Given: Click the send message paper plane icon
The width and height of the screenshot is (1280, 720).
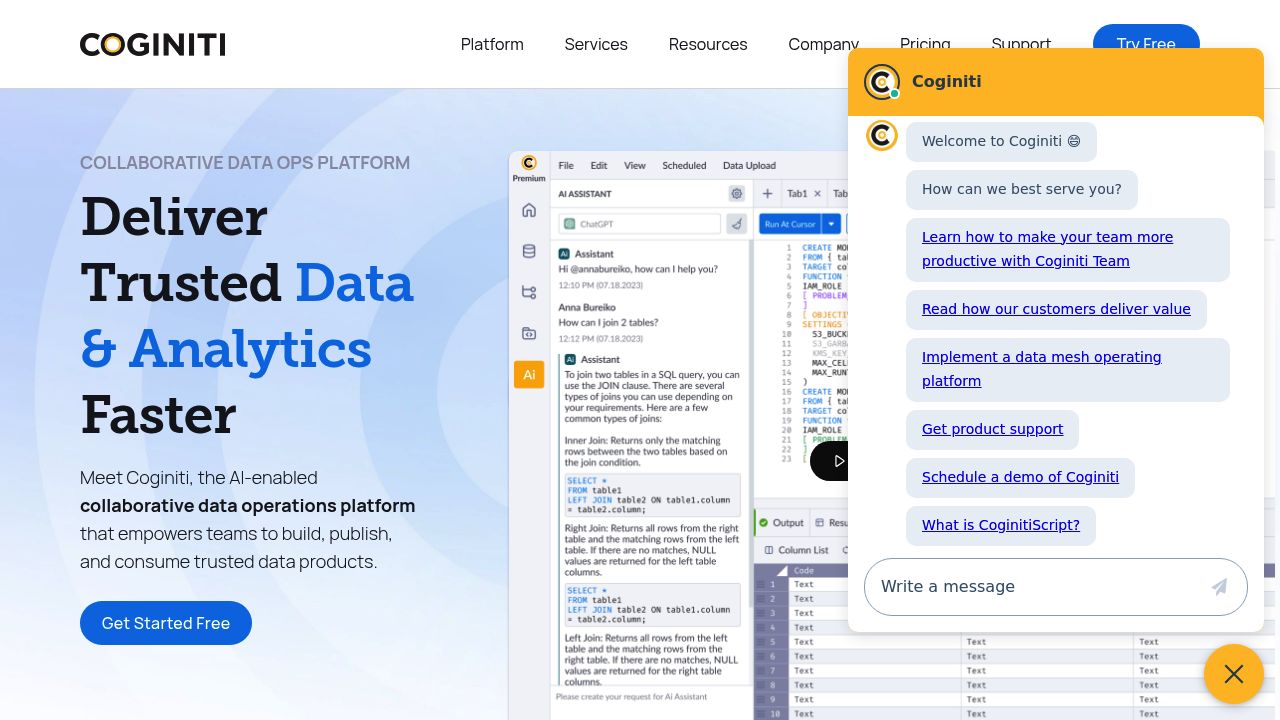Looking at the screenshot, I should (x=1219, y=587).
